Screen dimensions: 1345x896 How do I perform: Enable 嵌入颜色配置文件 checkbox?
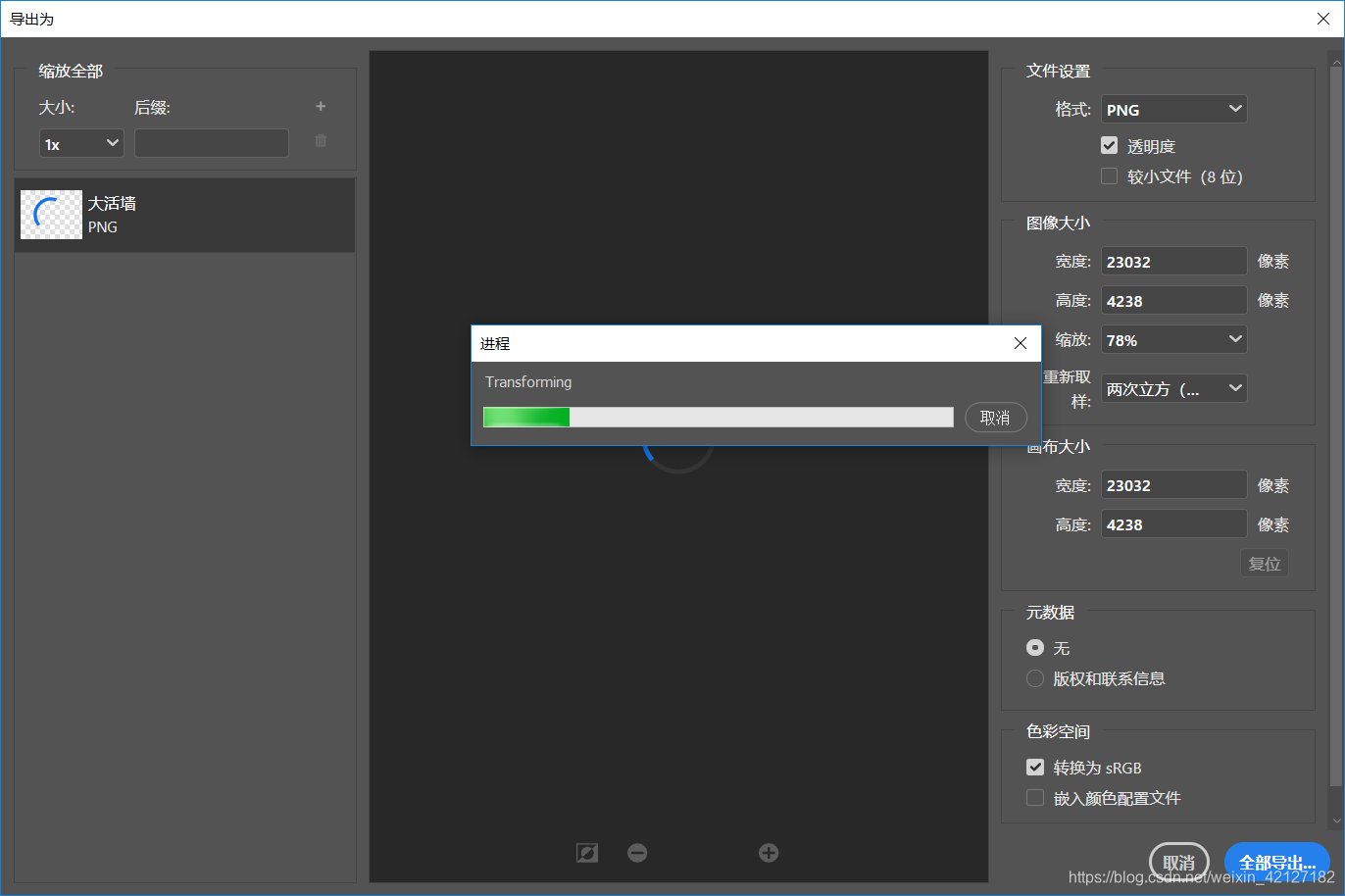pyautogui.click(x=1035, y=797)
